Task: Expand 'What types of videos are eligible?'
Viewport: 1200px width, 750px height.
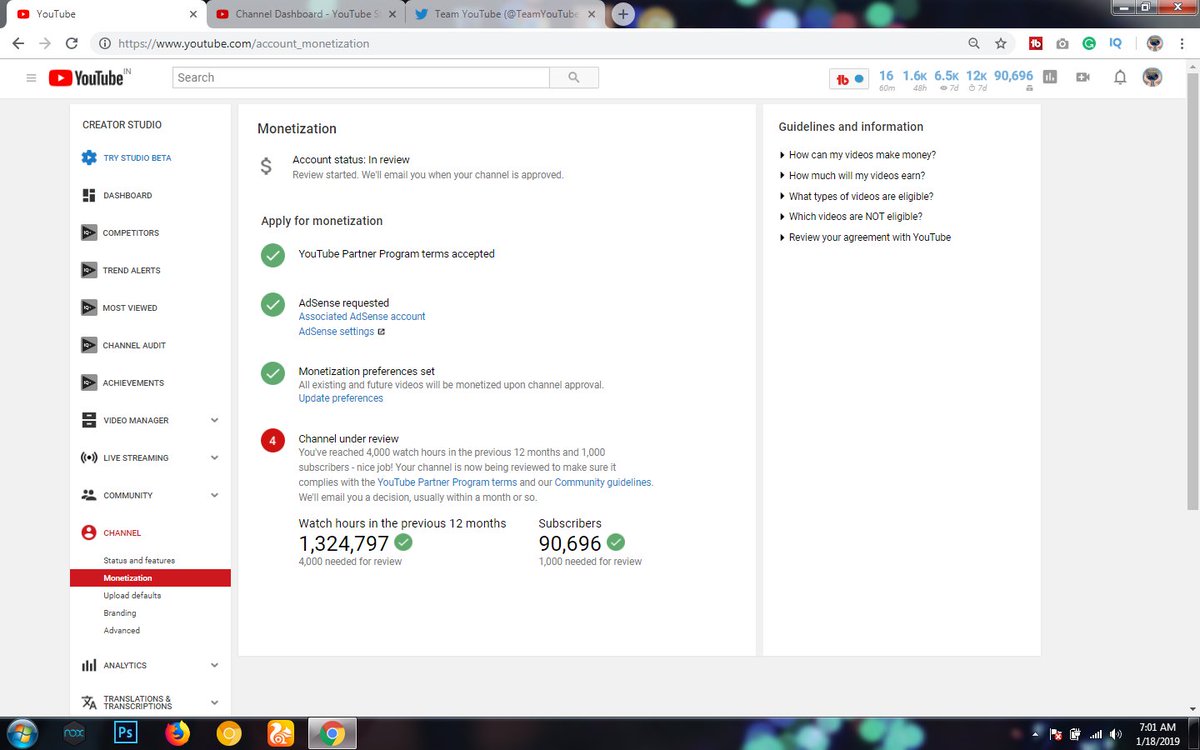Action: 861,197
